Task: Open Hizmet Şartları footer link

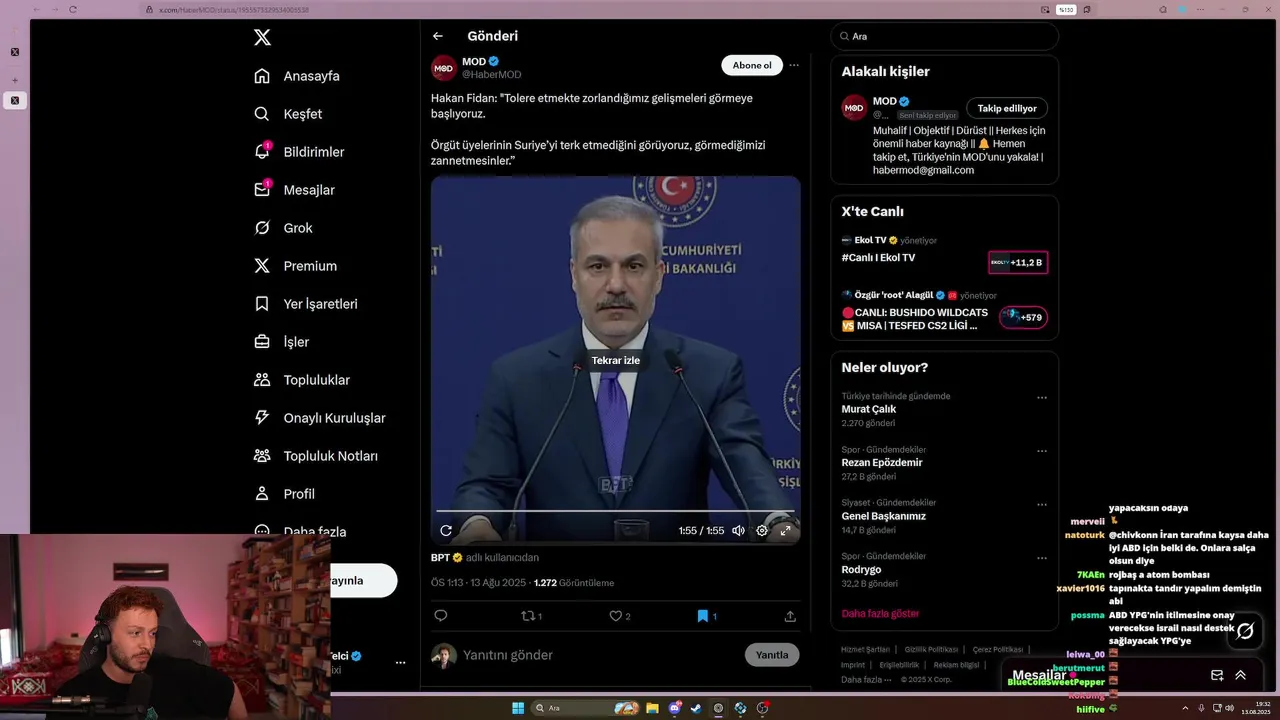Action: click(865, 649)
